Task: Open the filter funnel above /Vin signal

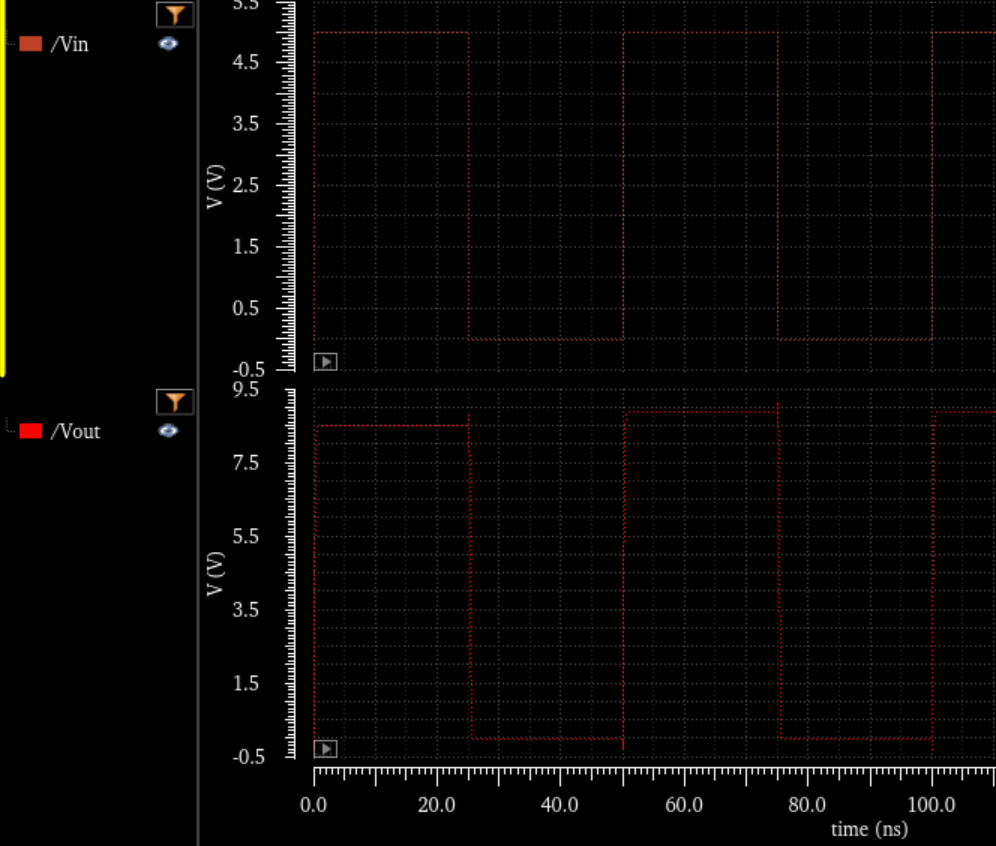Action: pyautogui.click(x=176, y=14)
